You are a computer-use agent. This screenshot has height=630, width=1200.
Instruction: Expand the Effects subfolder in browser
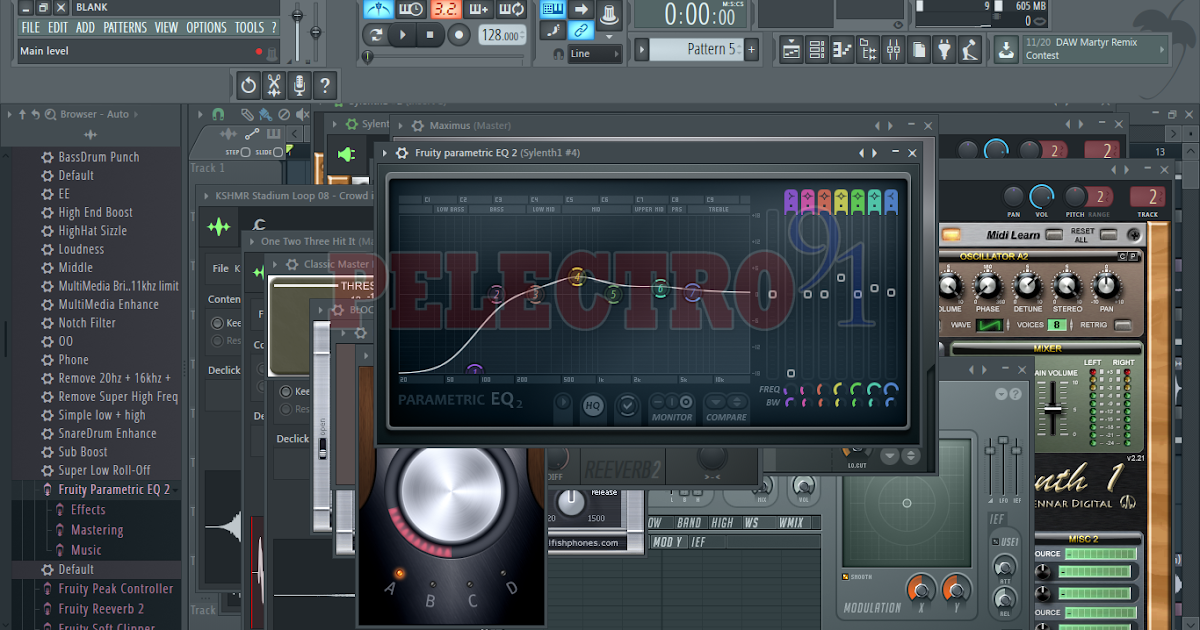88,510
